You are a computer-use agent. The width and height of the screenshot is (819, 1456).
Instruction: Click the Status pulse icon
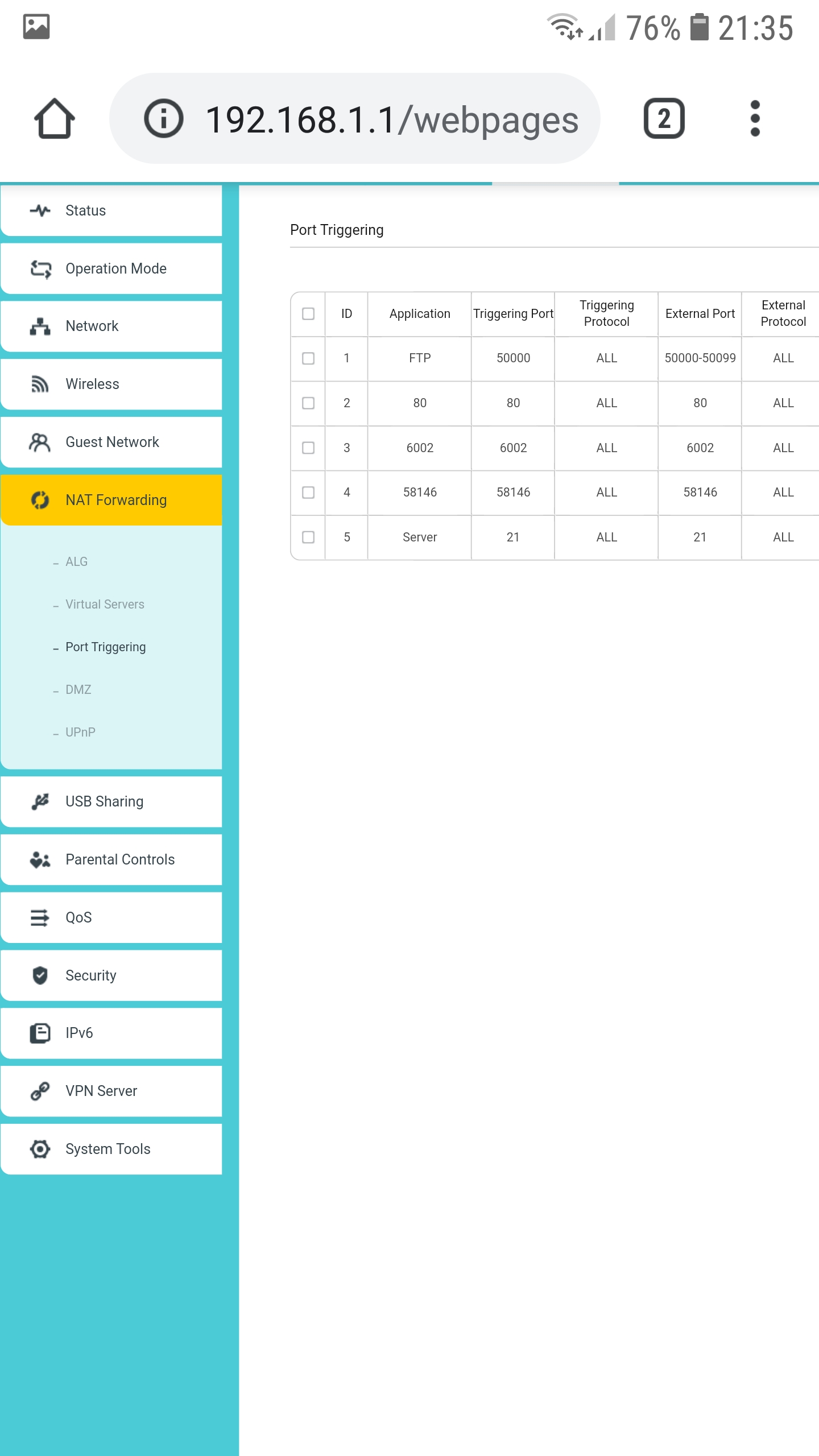(x=40, y=210)
